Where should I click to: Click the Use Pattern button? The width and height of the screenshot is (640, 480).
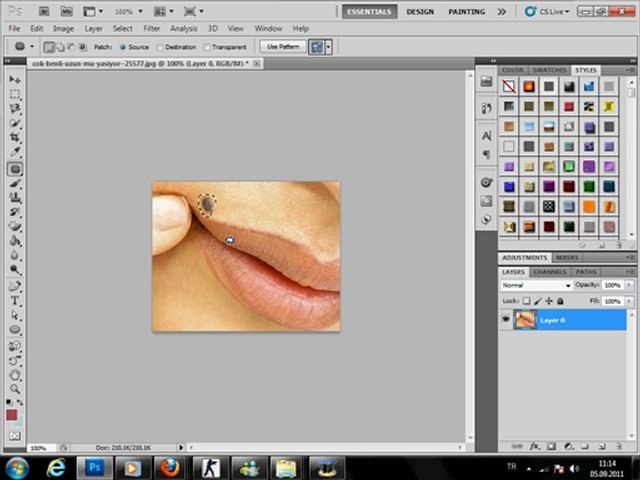click(282, 47)
